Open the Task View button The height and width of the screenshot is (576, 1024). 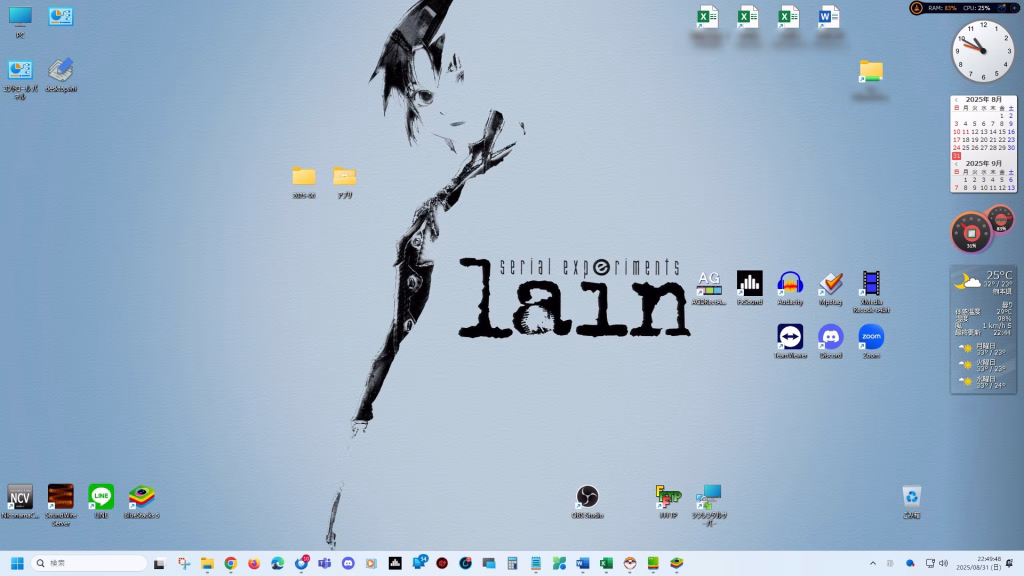coord(159,563)
